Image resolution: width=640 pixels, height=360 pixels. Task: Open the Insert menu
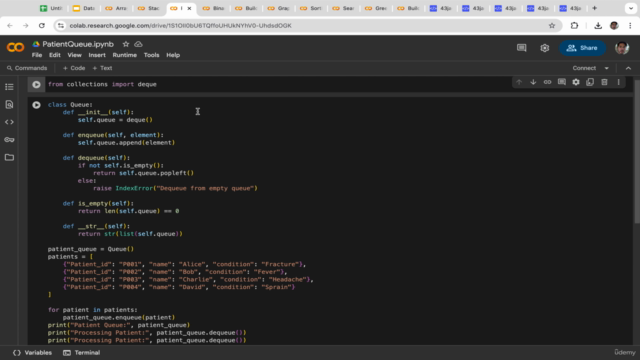[x=97, y=55]
